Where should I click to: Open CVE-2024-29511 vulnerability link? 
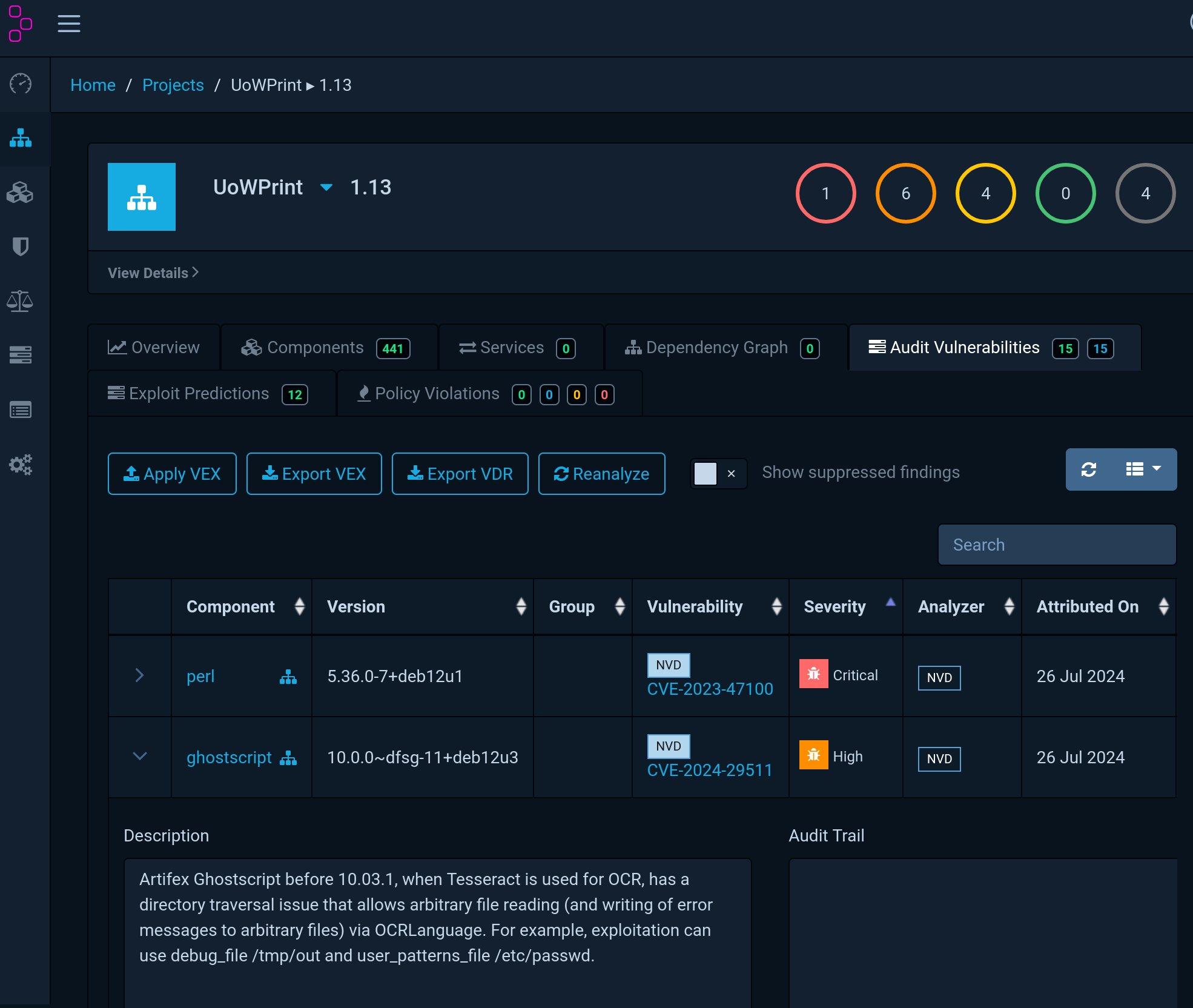(x=709, y=770)
